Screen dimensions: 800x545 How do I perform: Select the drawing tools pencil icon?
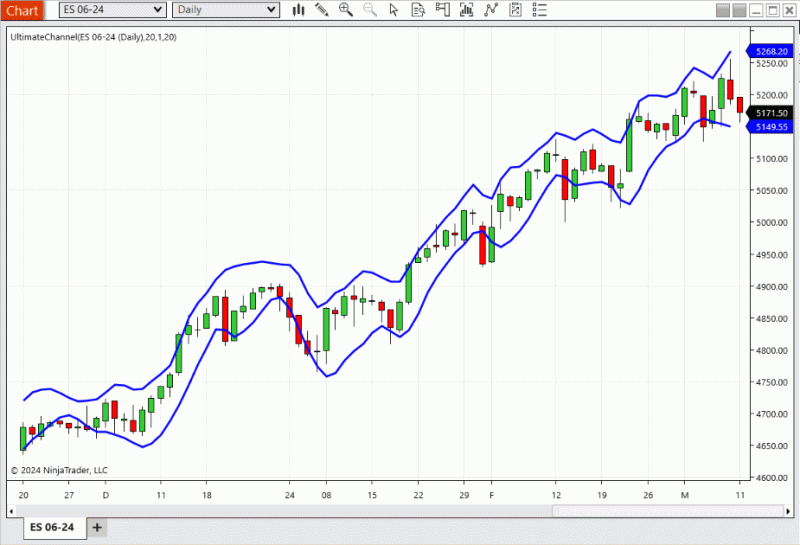(x=321, y=10)
